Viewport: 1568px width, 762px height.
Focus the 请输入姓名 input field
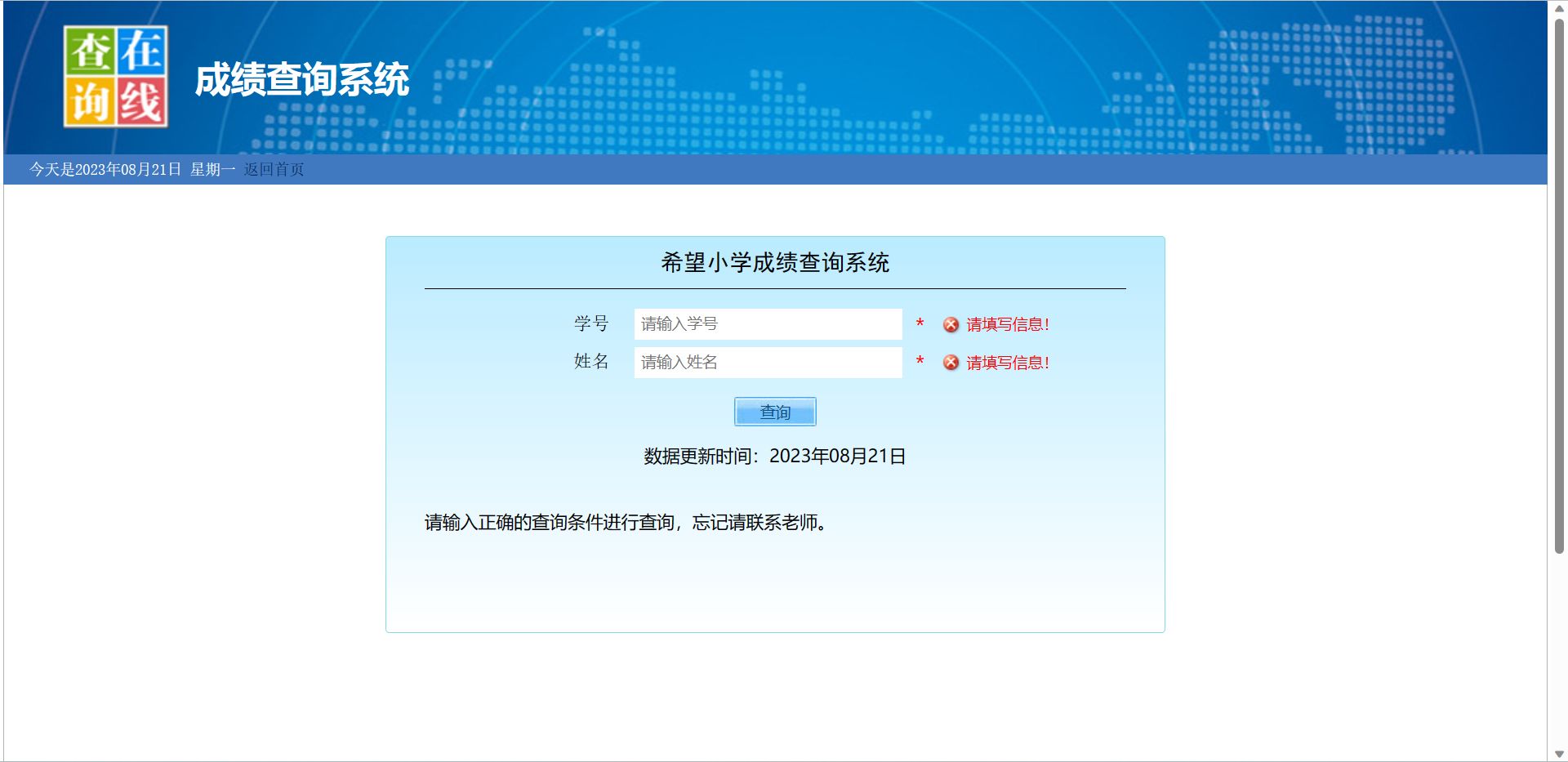click(x=768, y=363)
